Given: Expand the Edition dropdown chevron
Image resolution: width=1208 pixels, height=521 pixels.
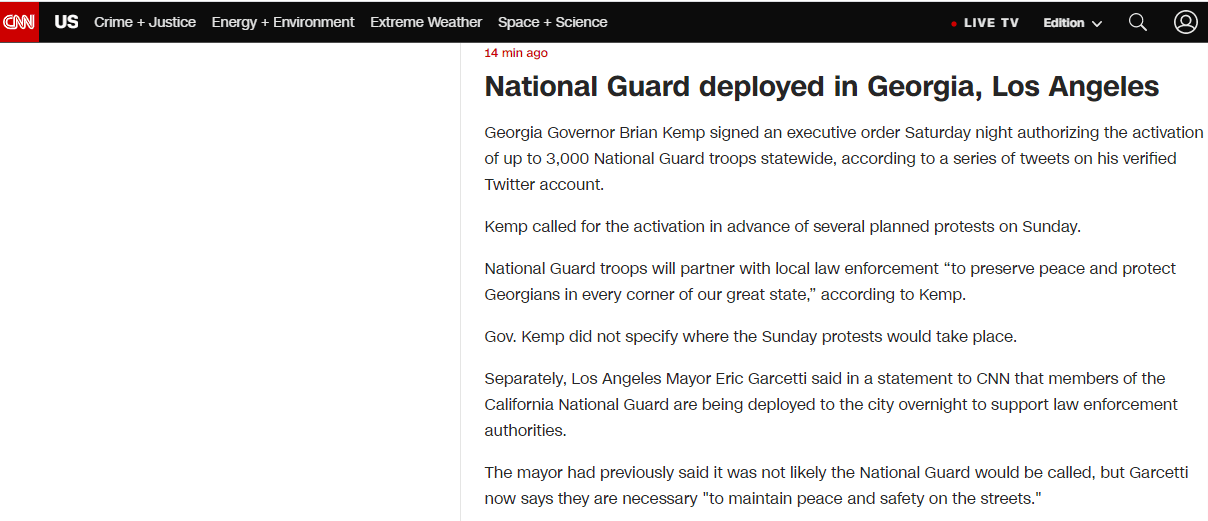Looking at the screenshot, I should (x=1097, y=24).
